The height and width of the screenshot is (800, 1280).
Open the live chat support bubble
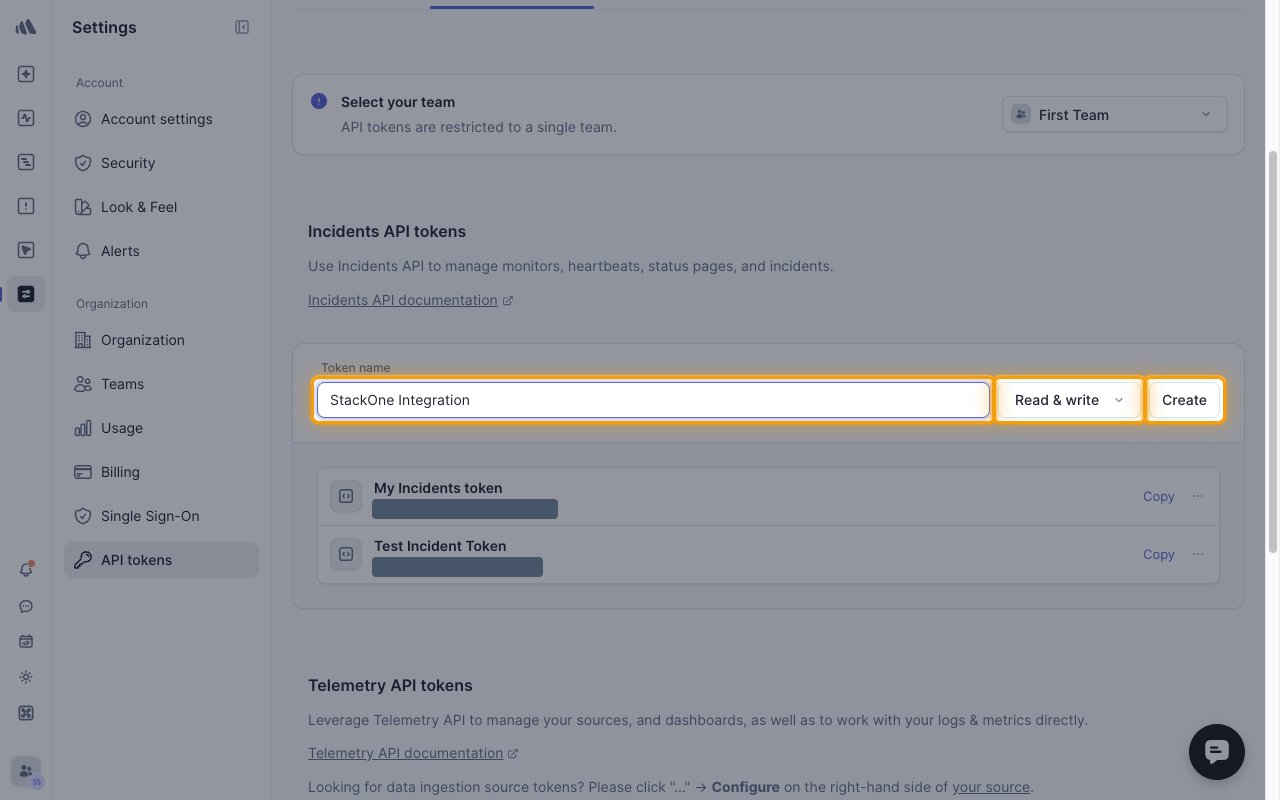[x=1216, y=752]
